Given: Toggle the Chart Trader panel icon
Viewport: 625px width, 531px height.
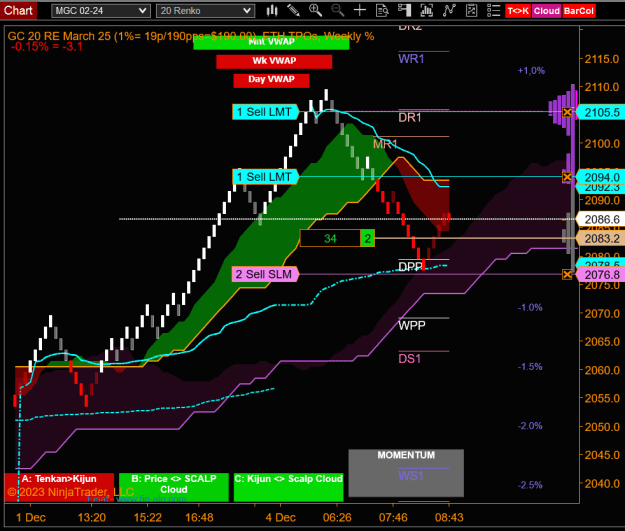Looking at the screenshot, I should (404, 10).
